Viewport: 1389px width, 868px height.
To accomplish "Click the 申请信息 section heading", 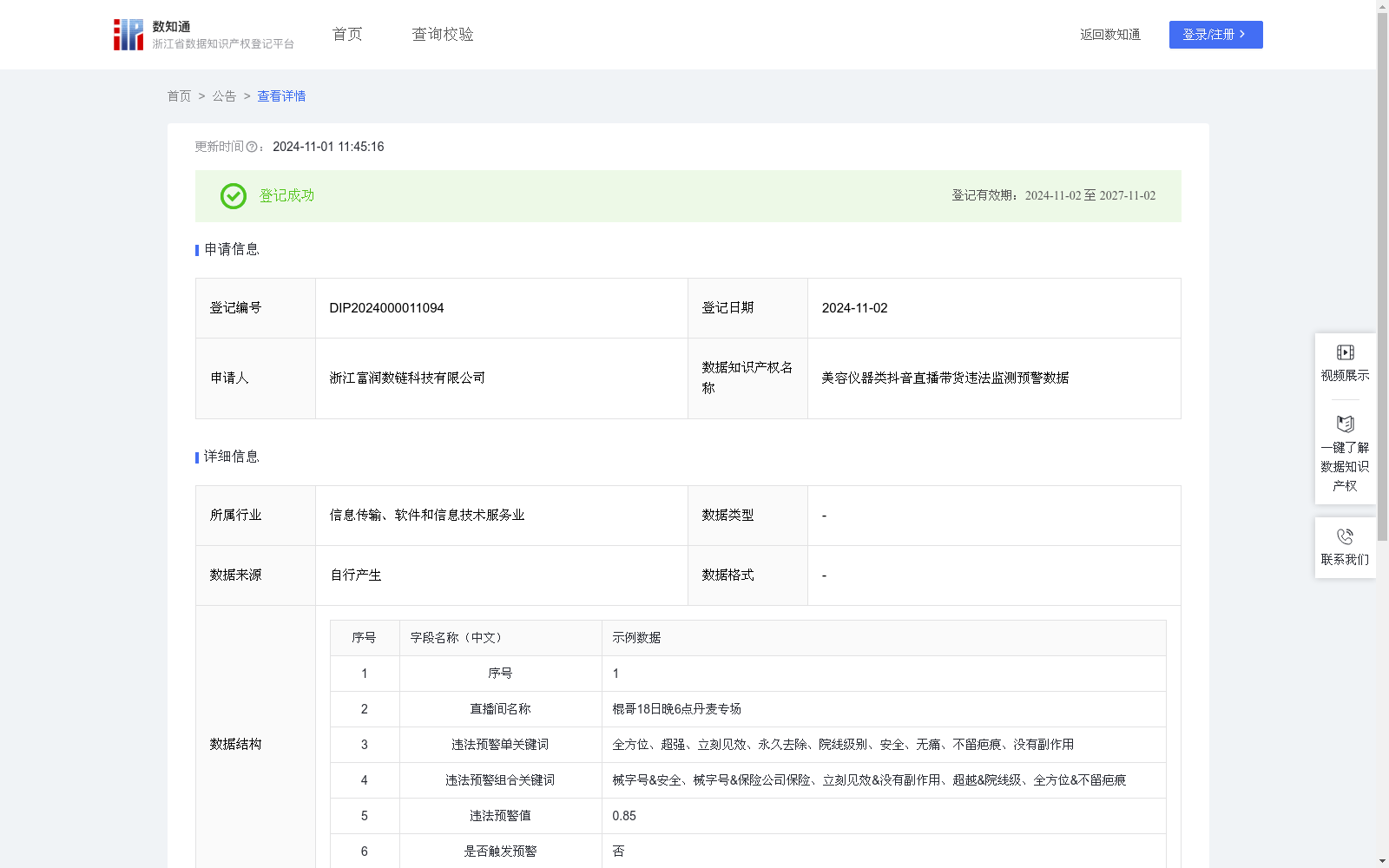I will coord(232,250).
